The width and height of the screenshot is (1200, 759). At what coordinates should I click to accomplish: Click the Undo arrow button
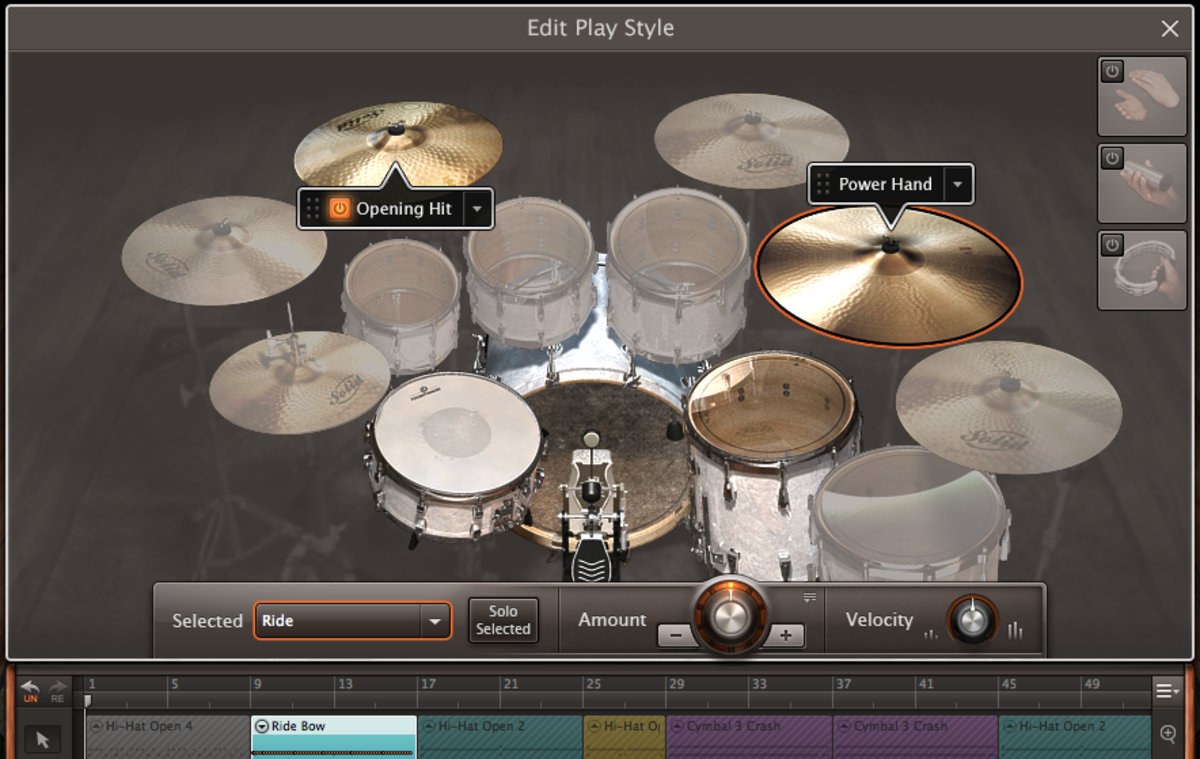click(x=31, y=690)
